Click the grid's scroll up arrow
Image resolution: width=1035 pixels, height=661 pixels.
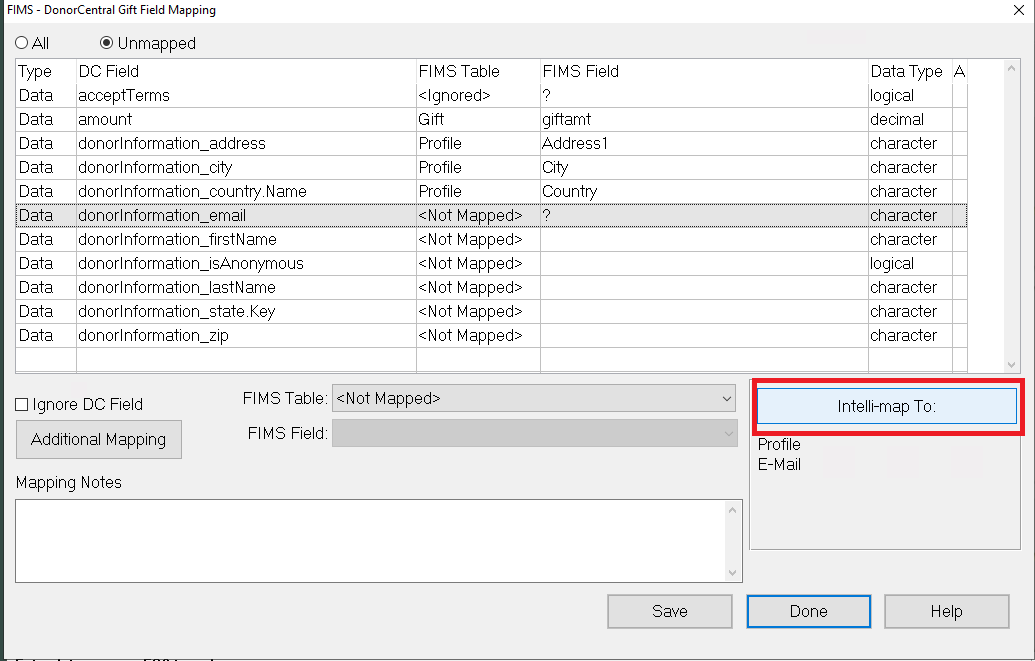(1011, 68)
